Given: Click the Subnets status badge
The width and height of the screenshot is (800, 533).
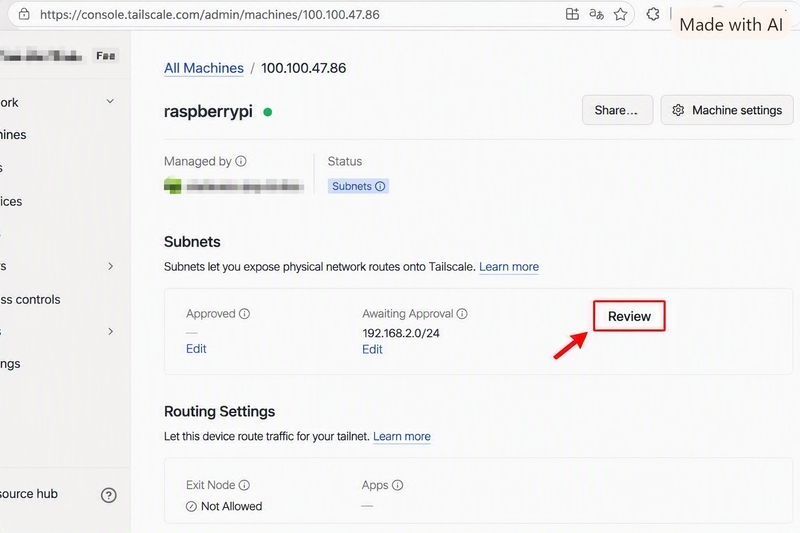Looking at the screenshot, I should (358, 186).
